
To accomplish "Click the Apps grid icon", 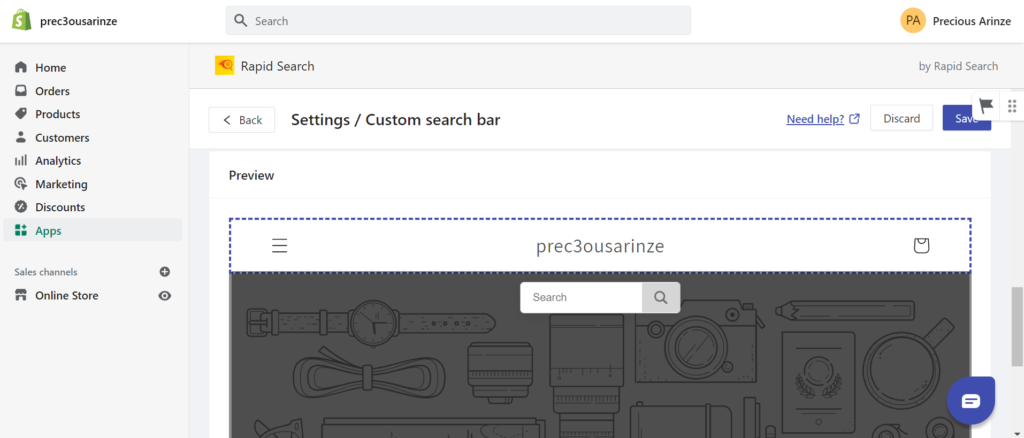I will point(21,230).
